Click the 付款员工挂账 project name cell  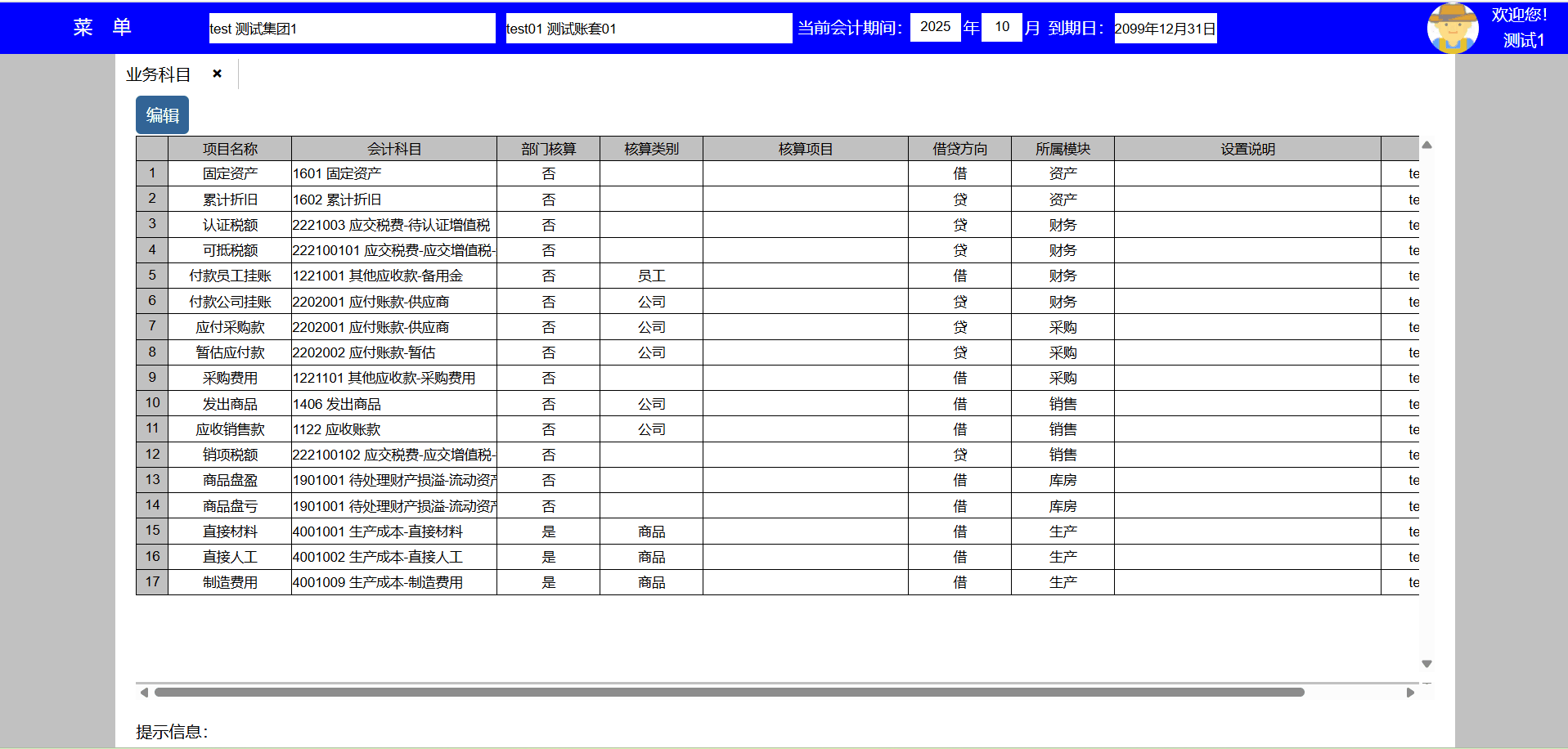click(x=230, y=276)
